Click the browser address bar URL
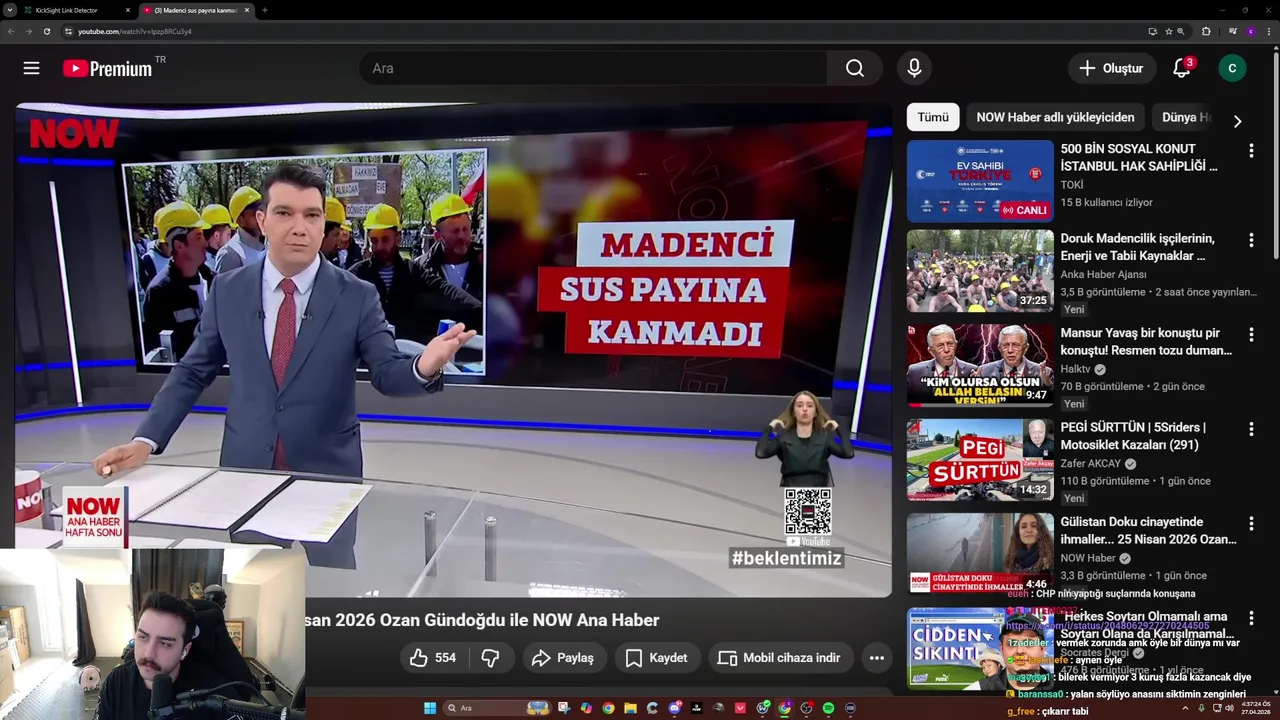Image resolution: width=1280 pixels, height=720 pixels. [135, 31]
